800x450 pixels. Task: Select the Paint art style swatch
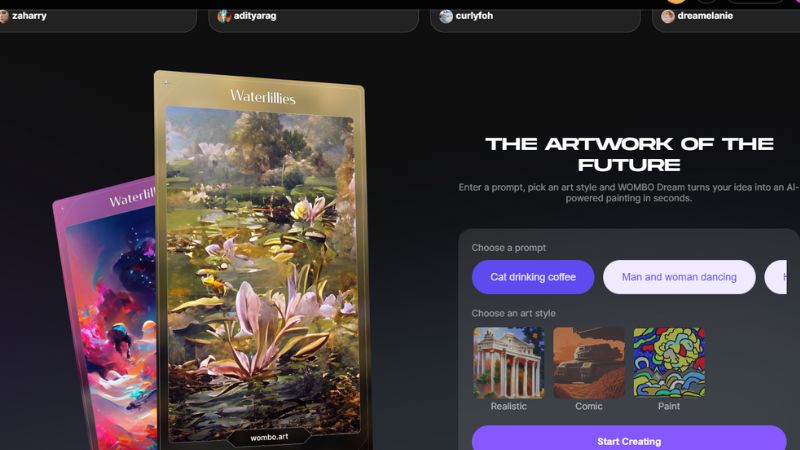point(669,363)
